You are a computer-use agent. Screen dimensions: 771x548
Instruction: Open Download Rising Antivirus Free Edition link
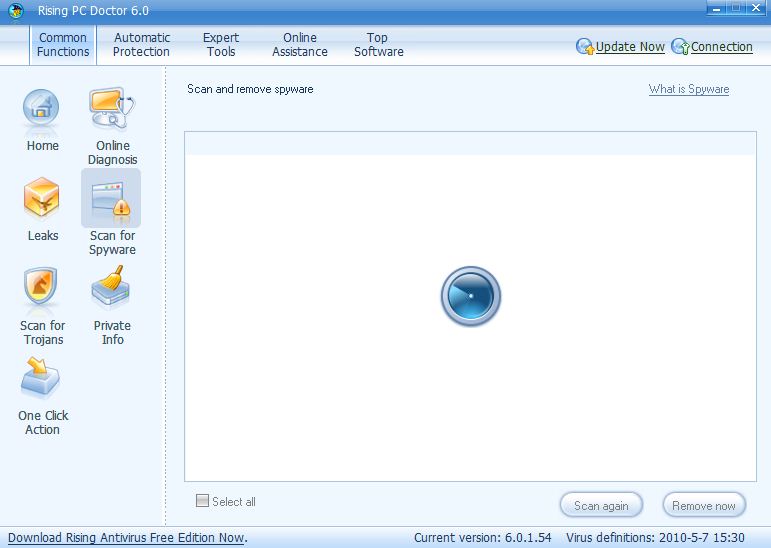pyautogui.click(x=126, y=538)
